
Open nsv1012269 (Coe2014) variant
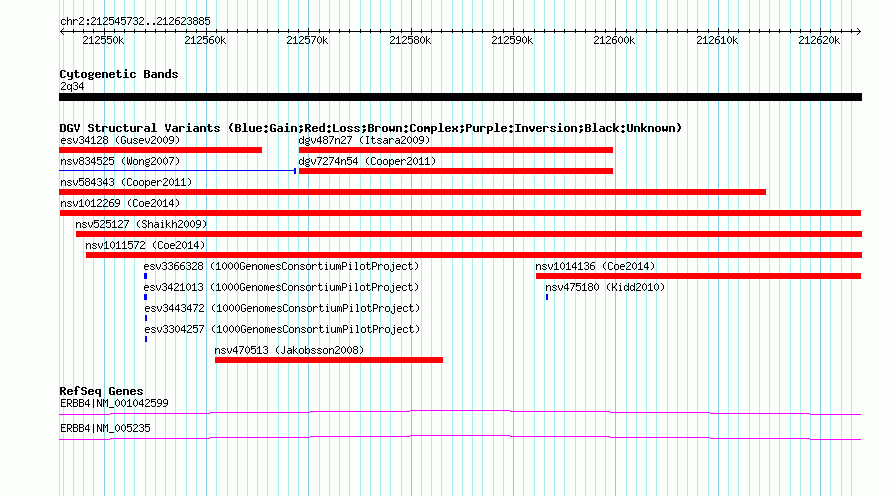click(120, 203)
